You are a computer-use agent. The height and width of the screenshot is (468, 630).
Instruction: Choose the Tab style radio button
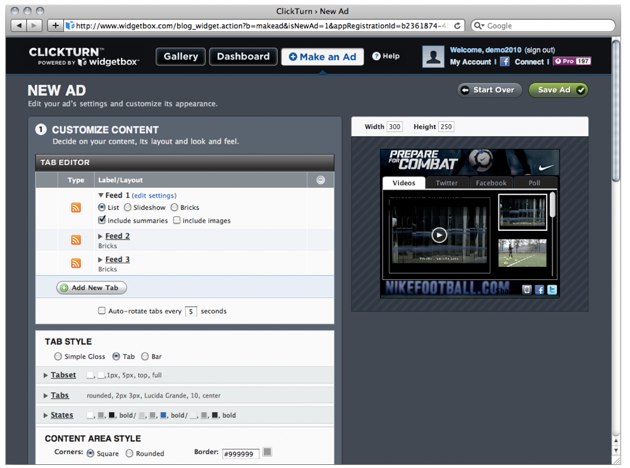click(116, 356)
